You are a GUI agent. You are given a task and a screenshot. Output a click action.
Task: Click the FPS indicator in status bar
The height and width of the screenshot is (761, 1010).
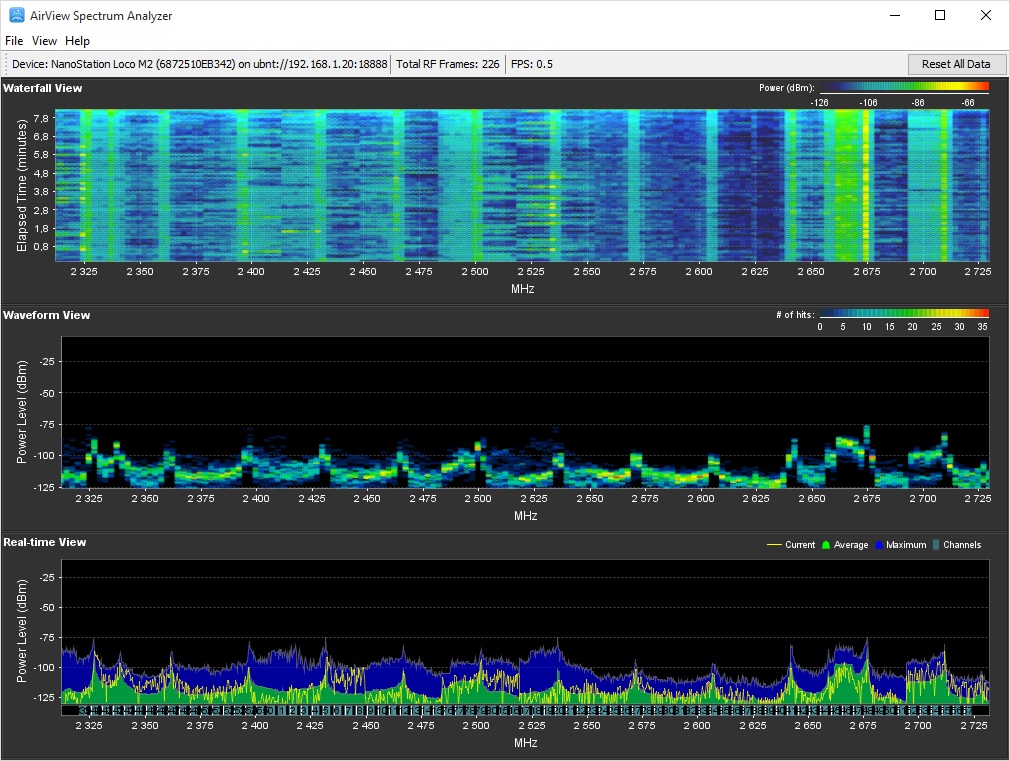531,64
